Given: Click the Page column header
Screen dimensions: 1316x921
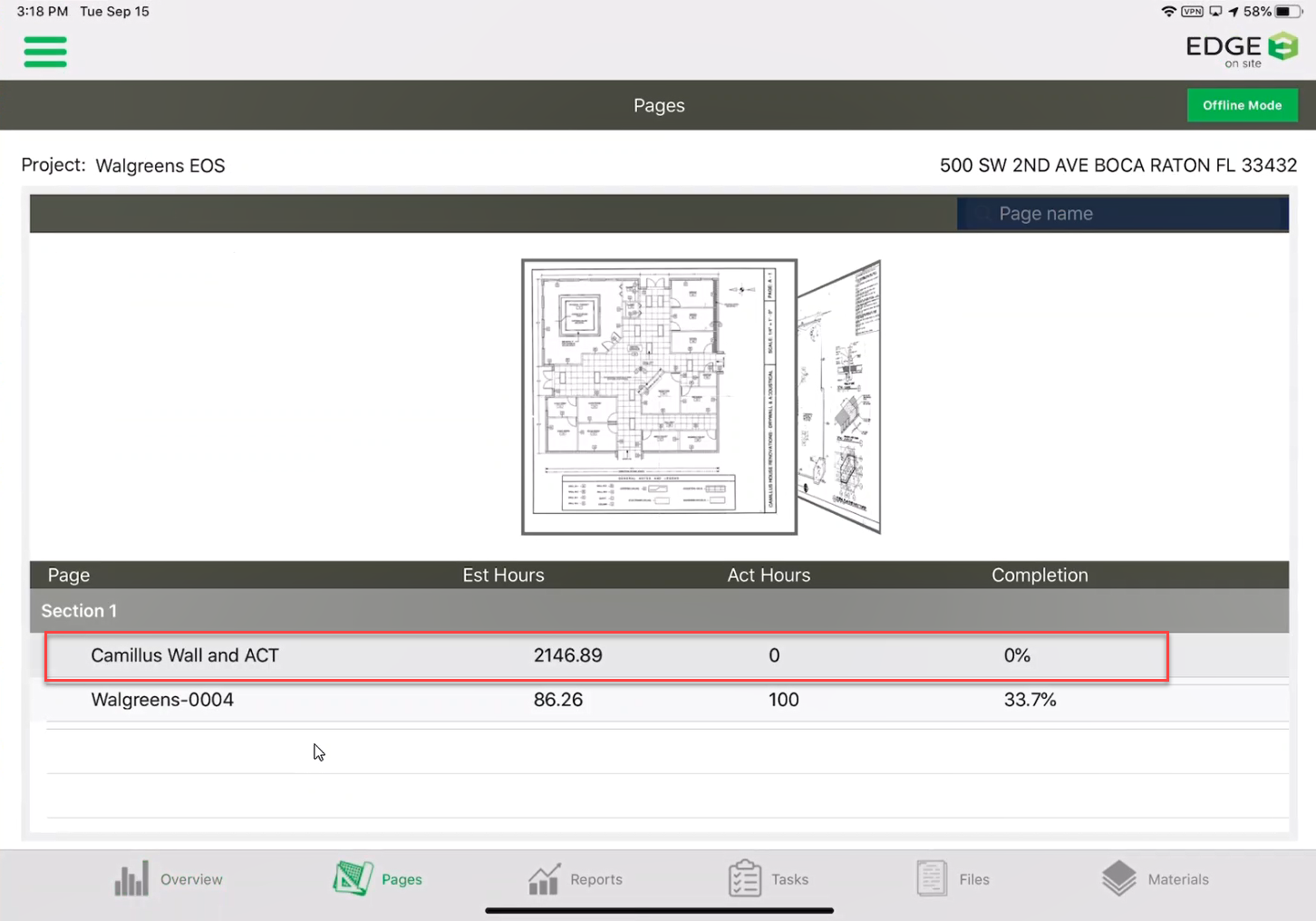Looking at the screenshot, I should 69,575.
